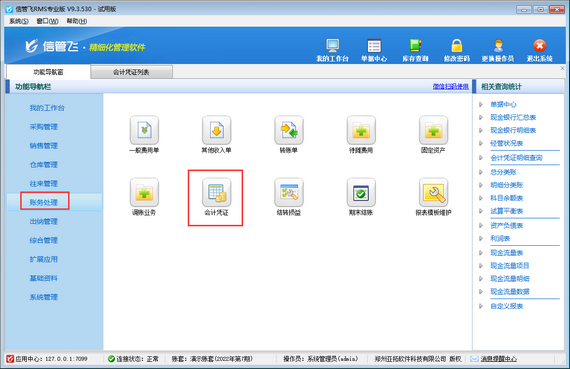Open 消息提醒中心 in the status bar
Screen dimensions: 570x369
pyautogui.click(x=498, y=359)
